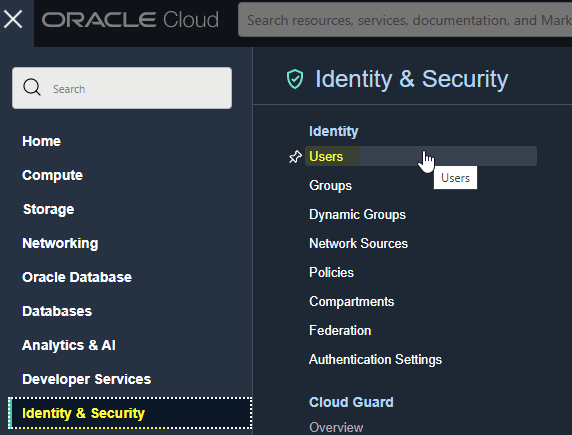Select Oracle Database category
Screen dimensions: 572x435
tap(77, 277)
